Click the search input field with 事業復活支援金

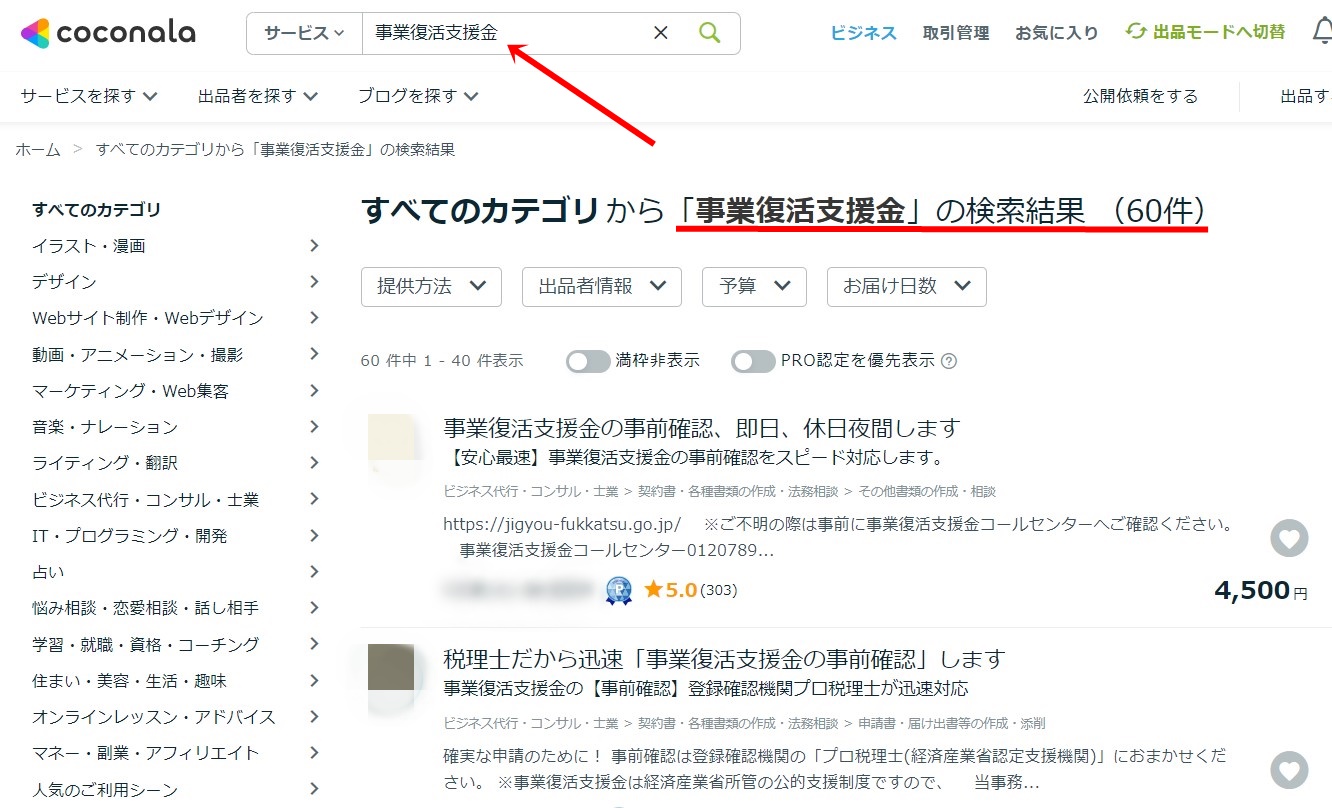coord(505,33)
